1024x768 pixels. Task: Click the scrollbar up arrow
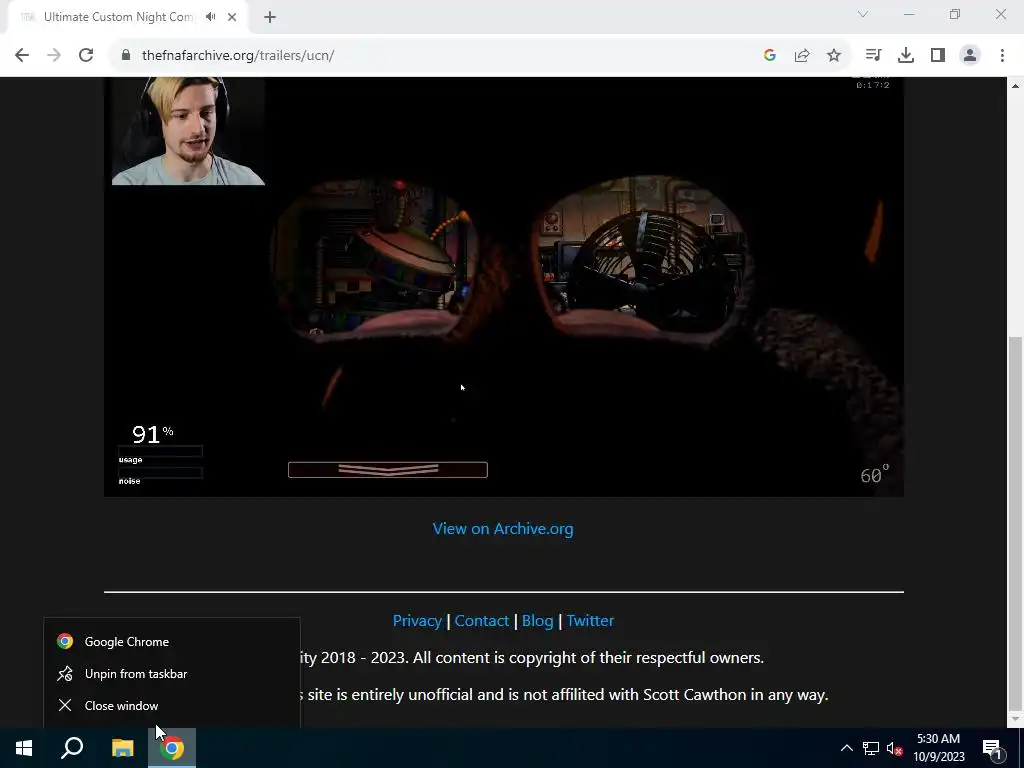[1015, 86]
